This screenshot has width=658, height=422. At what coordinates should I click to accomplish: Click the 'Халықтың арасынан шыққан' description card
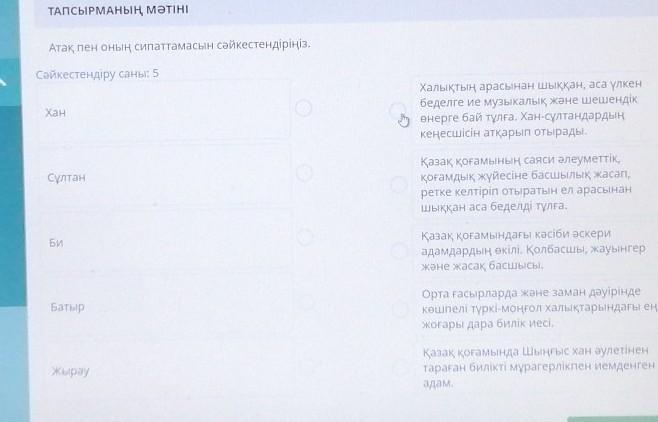tap(536, 109)
